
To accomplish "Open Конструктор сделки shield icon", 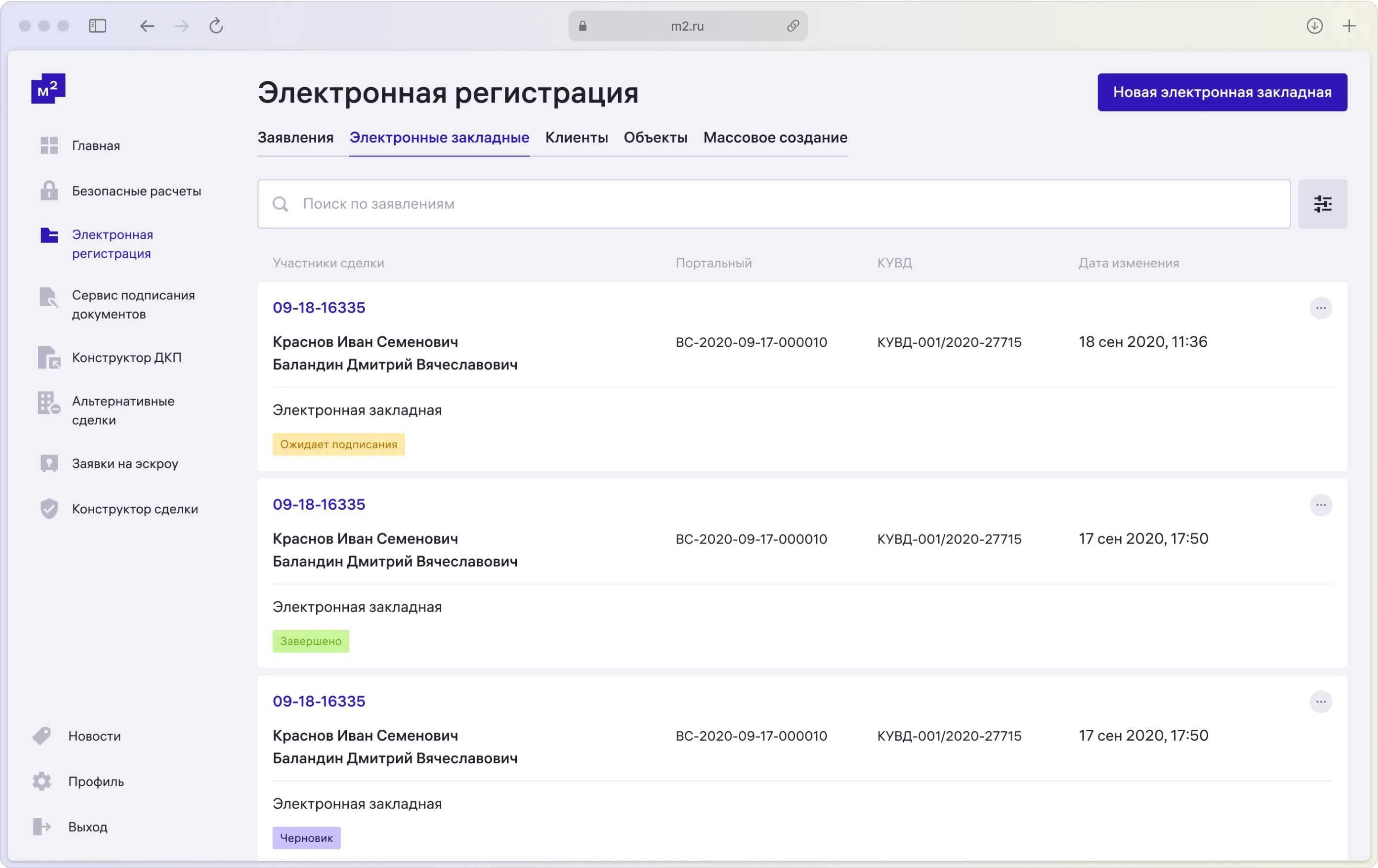I will 49,509.
